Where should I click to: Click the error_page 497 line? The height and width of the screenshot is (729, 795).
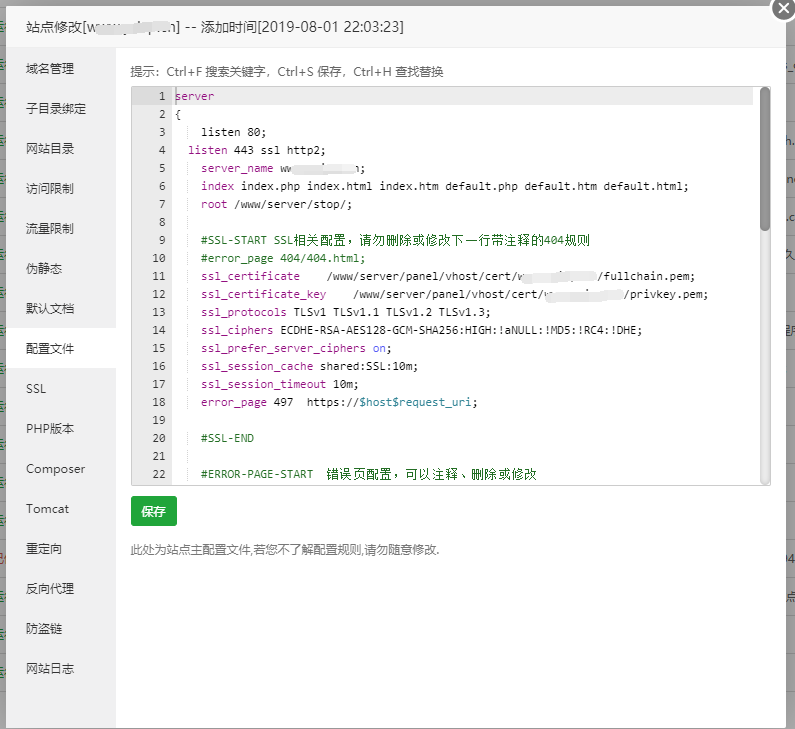[339, 402]
